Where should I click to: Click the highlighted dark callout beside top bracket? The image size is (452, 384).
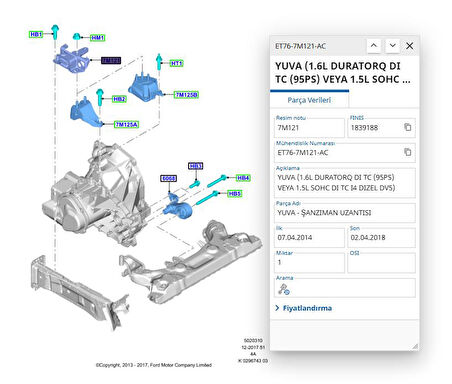(x=111, y=60)
